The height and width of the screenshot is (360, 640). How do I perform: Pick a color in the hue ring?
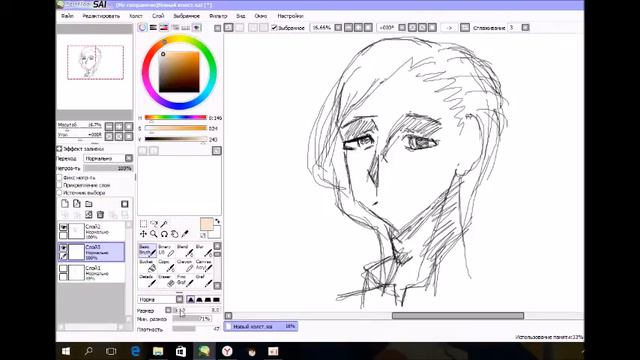coord(179,73)
